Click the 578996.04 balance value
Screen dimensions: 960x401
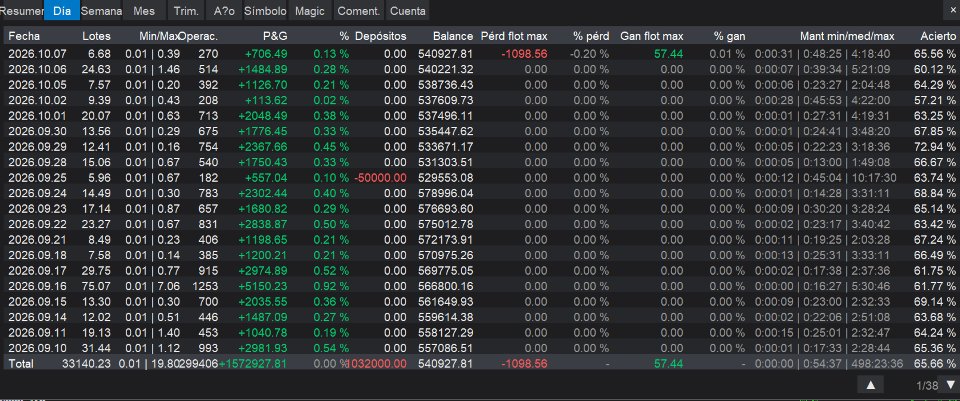tap(446, 193)
